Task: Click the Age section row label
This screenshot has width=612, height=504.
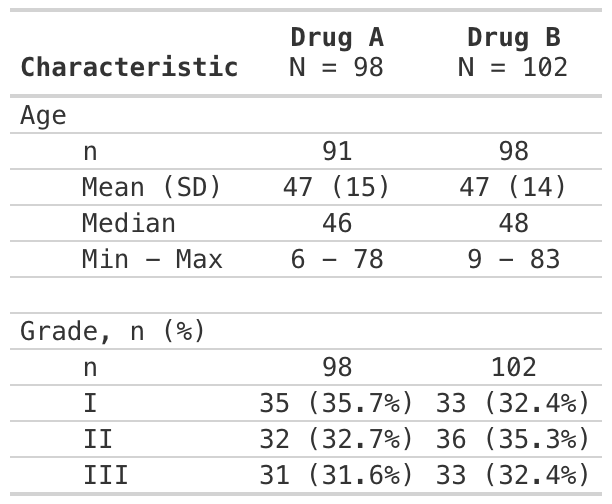Action: [44, 115]
